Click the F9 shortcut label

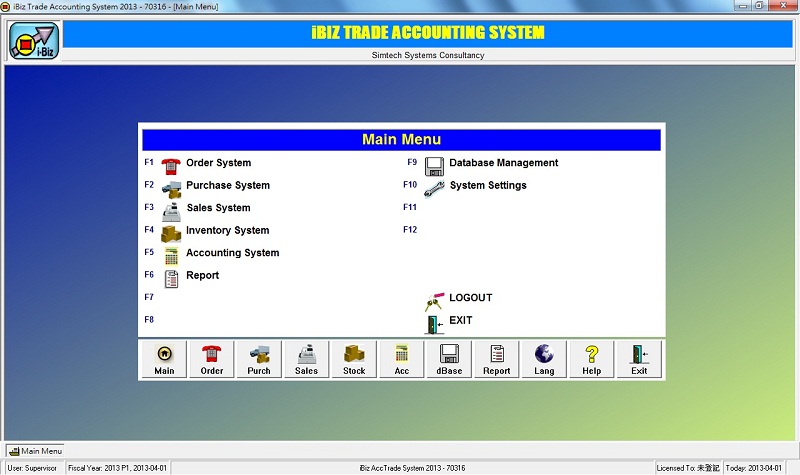[412, 162]
